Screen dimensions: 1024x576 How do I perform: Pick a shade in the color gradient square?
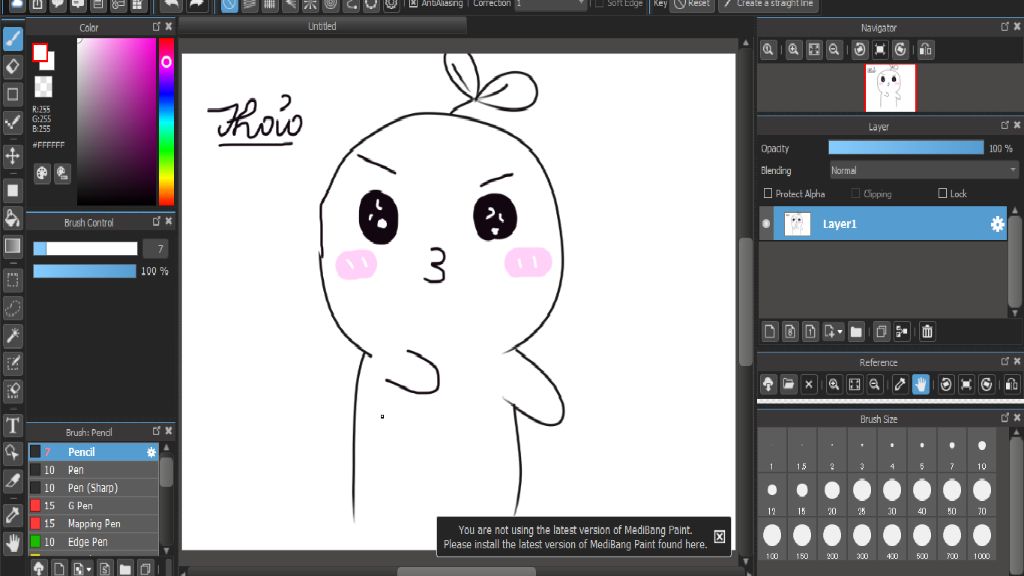pyautogui.click(x=116, y=121)
